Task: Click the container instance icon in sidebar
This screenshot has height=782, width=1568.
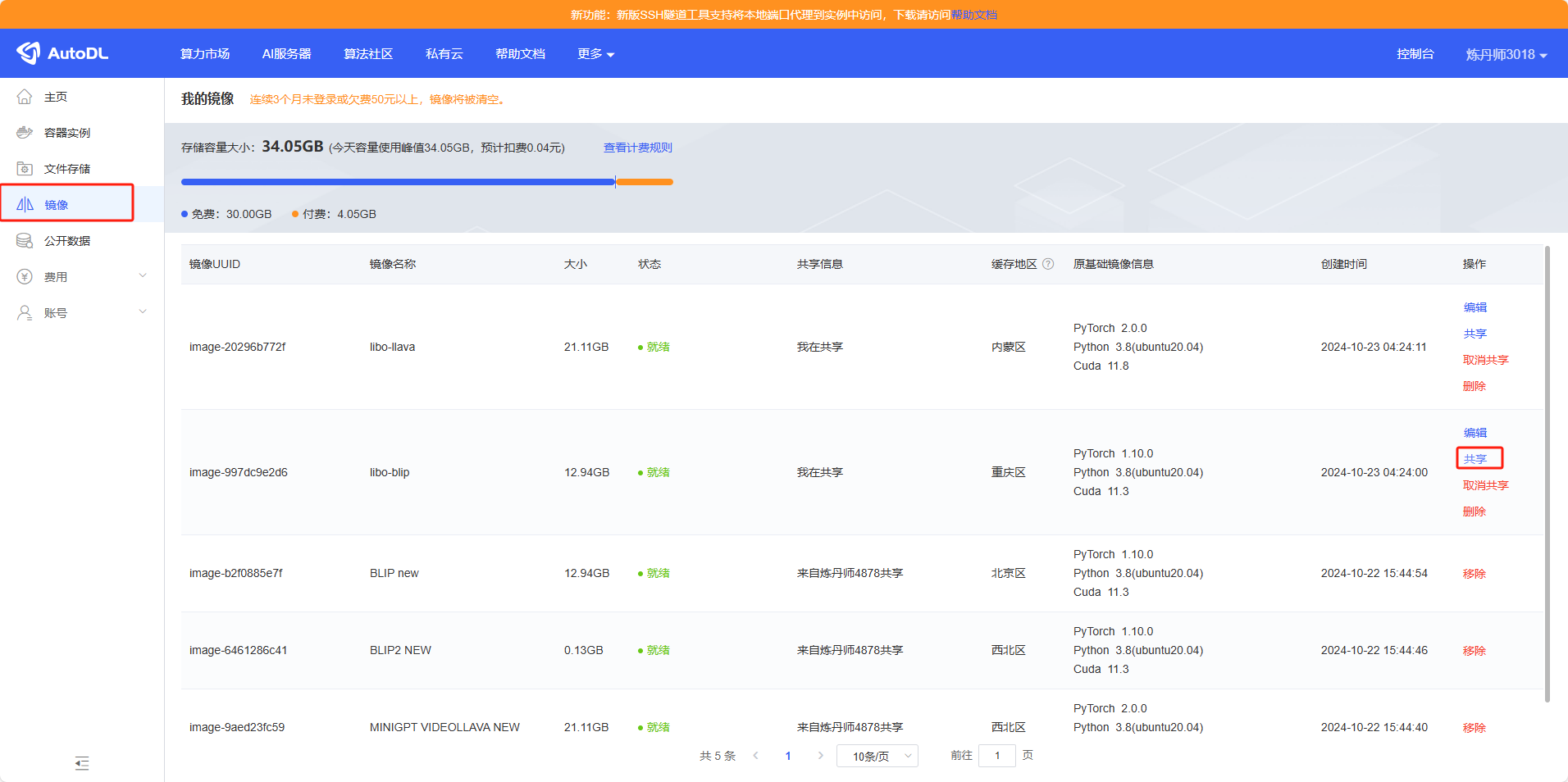Action: (25, 133)
